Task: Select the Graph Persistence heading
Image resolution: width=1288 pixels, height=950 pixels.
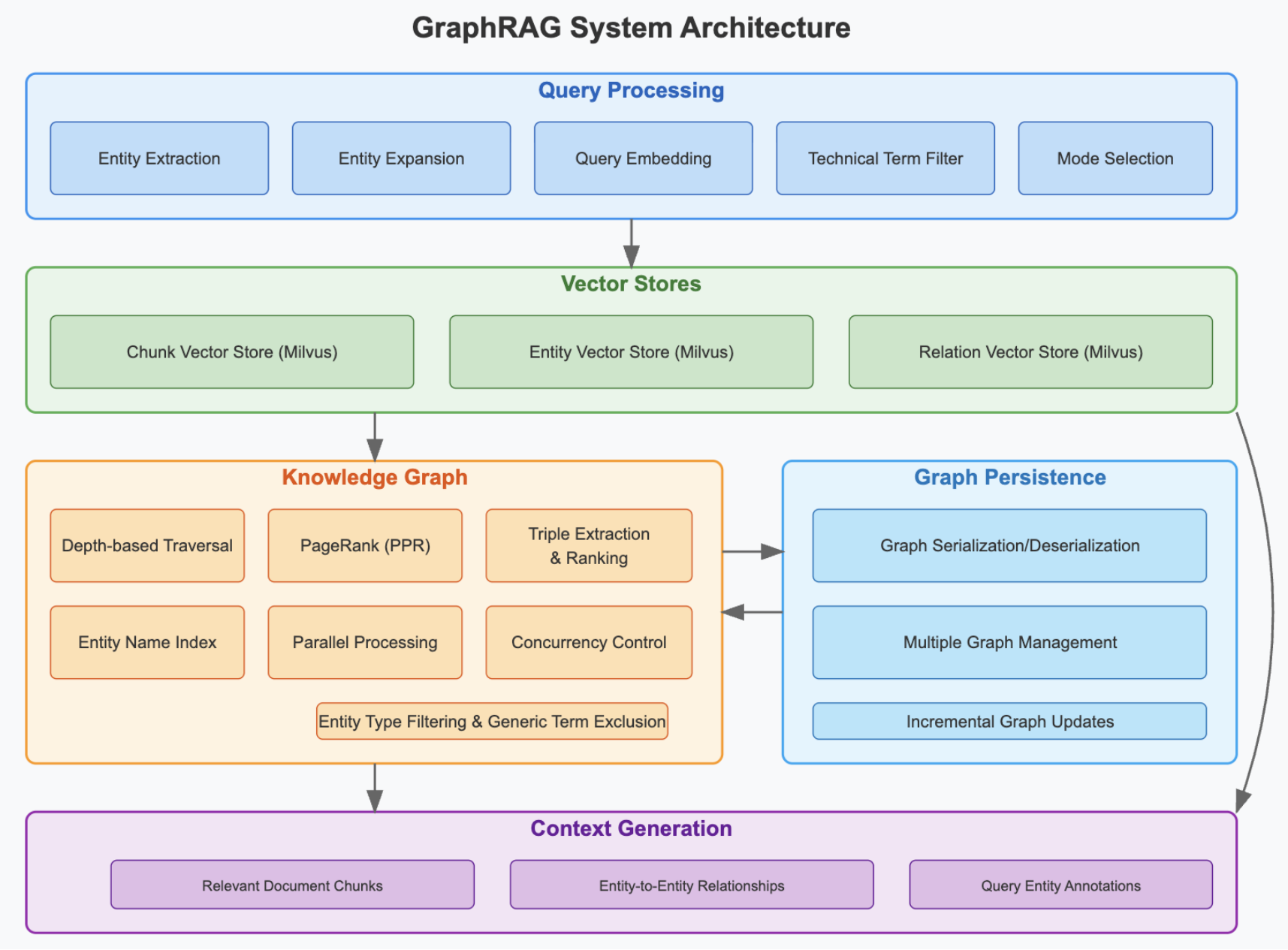Action: point(1009,478)
